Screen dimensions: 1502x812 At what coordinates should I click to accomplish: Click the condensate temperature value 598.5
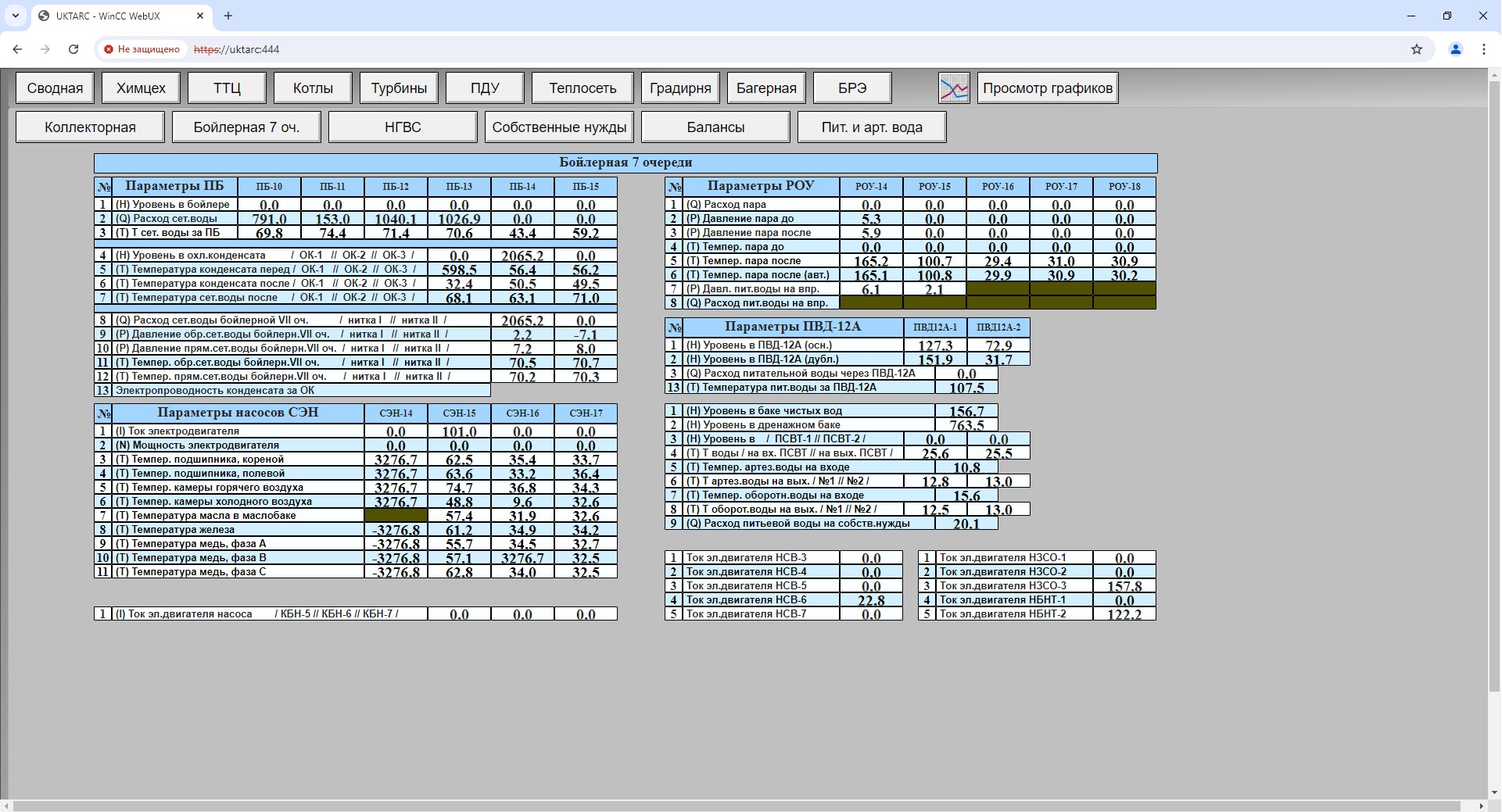point(459,270)
